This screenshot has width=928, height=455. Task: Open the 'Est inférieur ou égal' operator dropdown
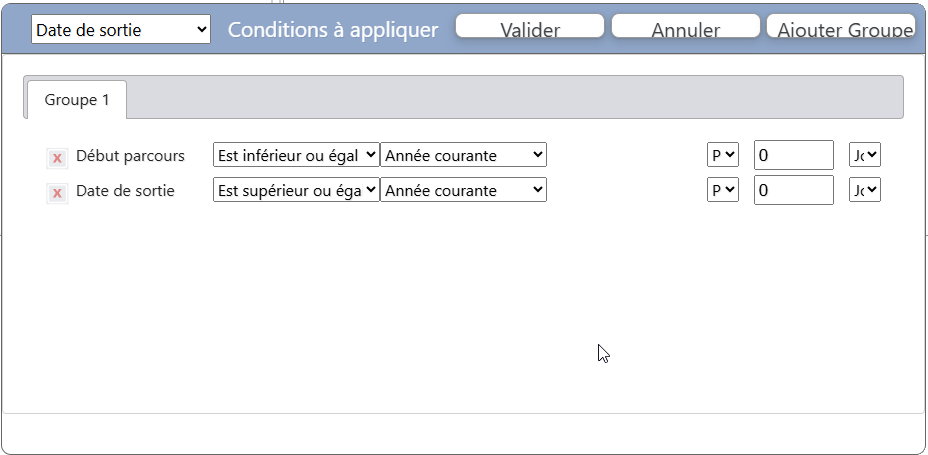click(x=296, y=155)
